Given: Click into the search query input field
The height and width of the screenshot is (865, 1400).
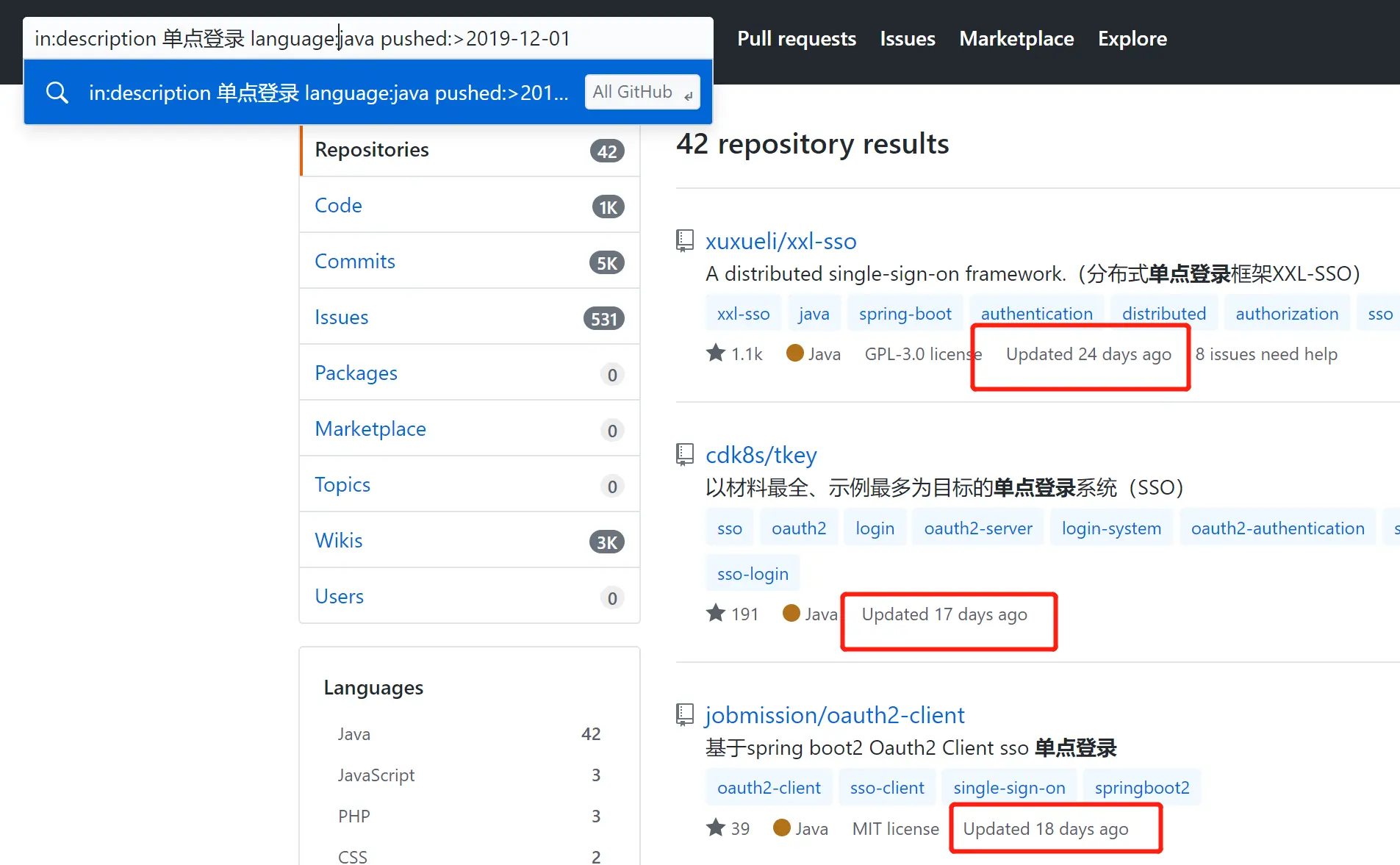Looking at the screenshot, I should coord(368,38).
